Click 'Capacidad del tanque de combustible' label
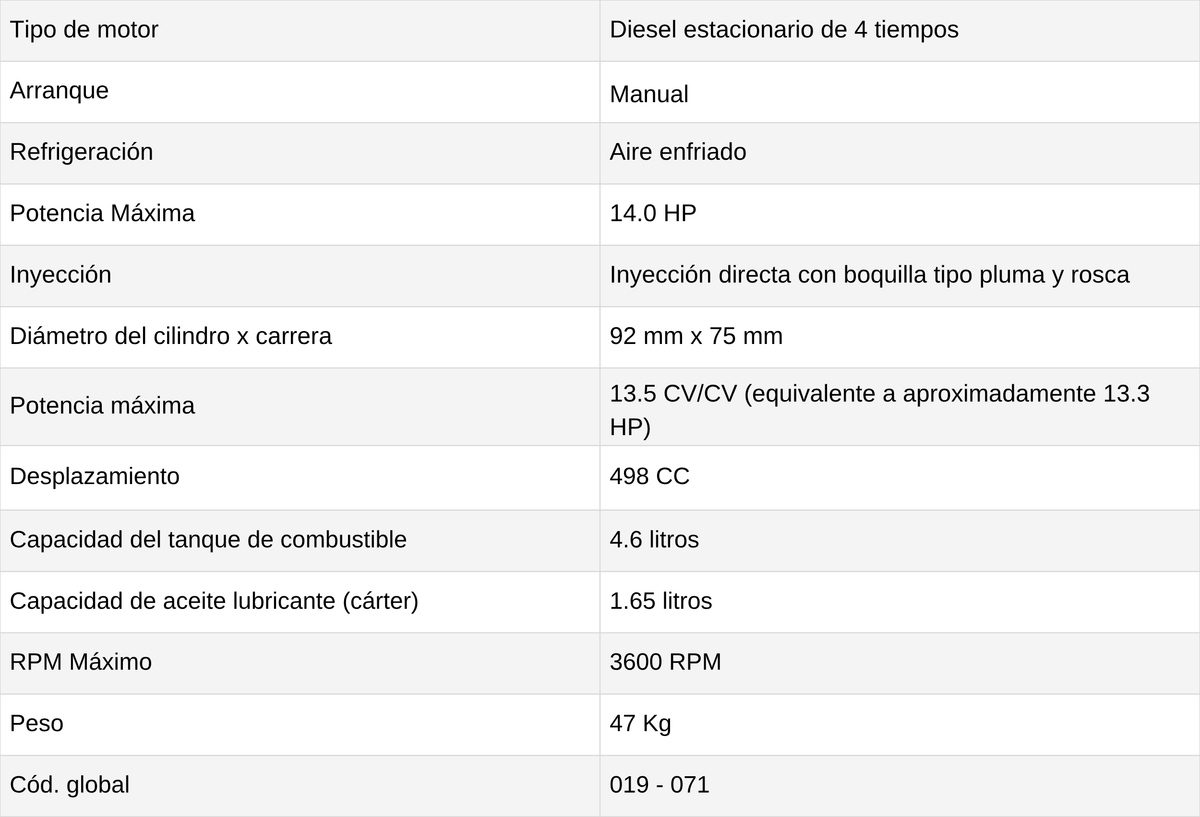Viewport: 1200px width, 817px height. (x=208, y=540)
